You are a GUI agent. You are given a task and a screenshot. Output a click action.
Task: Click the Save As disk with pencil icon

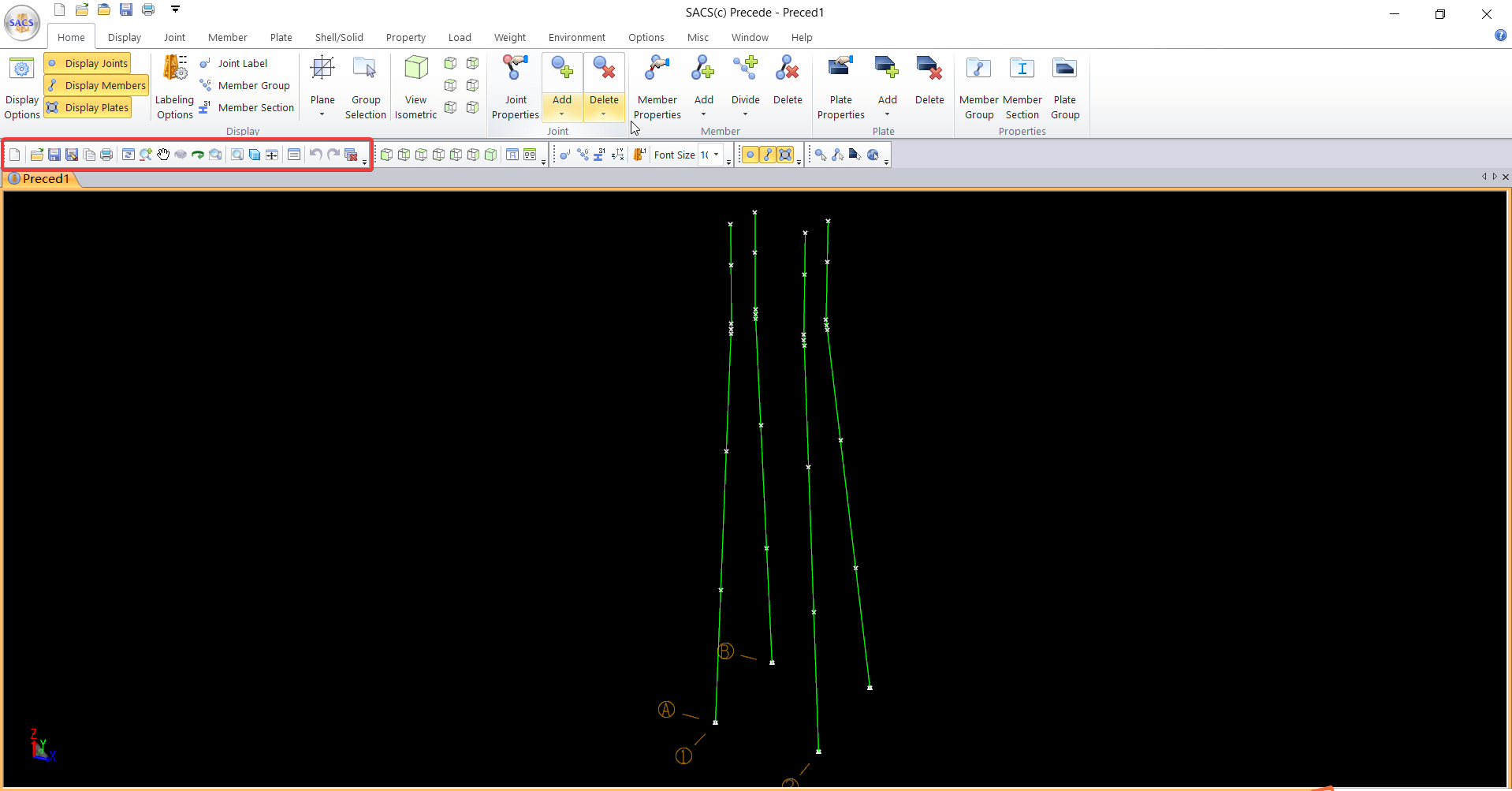coord(72,155)
